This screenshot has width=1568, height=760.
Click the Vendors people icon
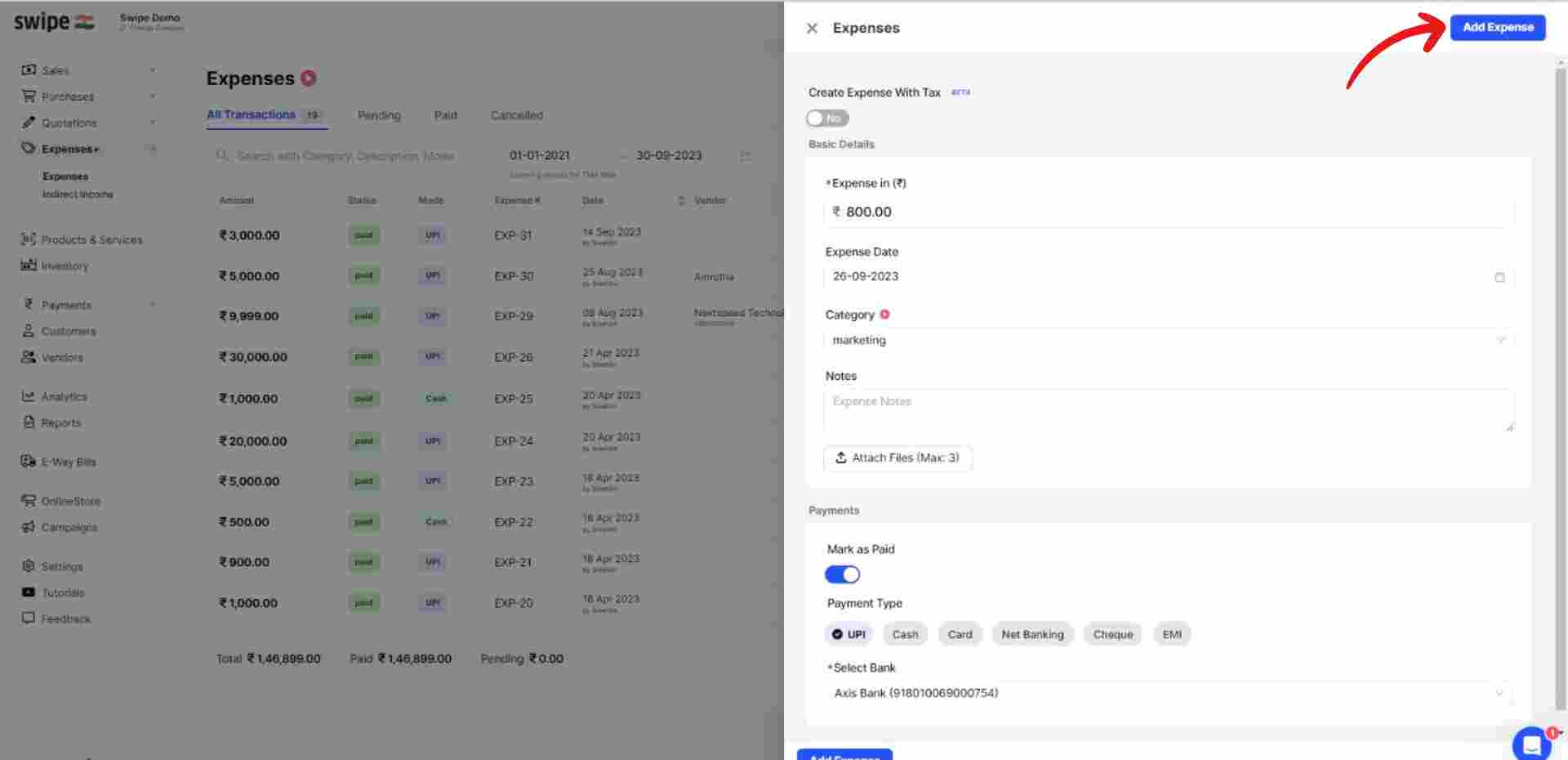coord(29,357)
